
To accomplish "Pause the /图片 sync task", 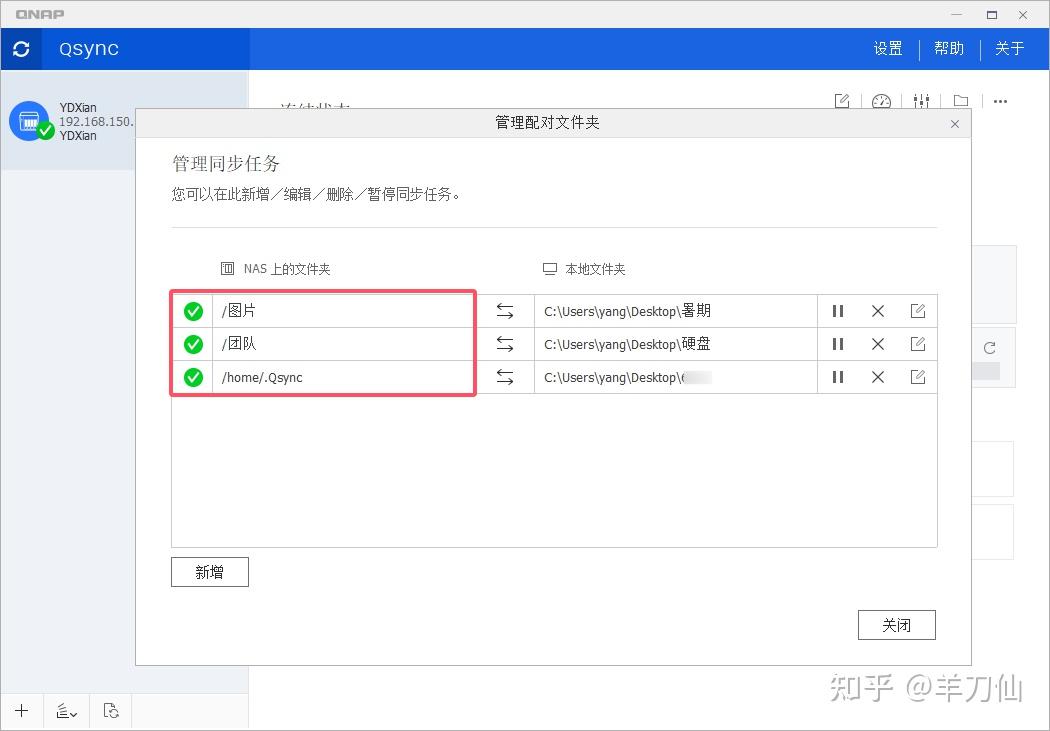I will pos(838,310).
